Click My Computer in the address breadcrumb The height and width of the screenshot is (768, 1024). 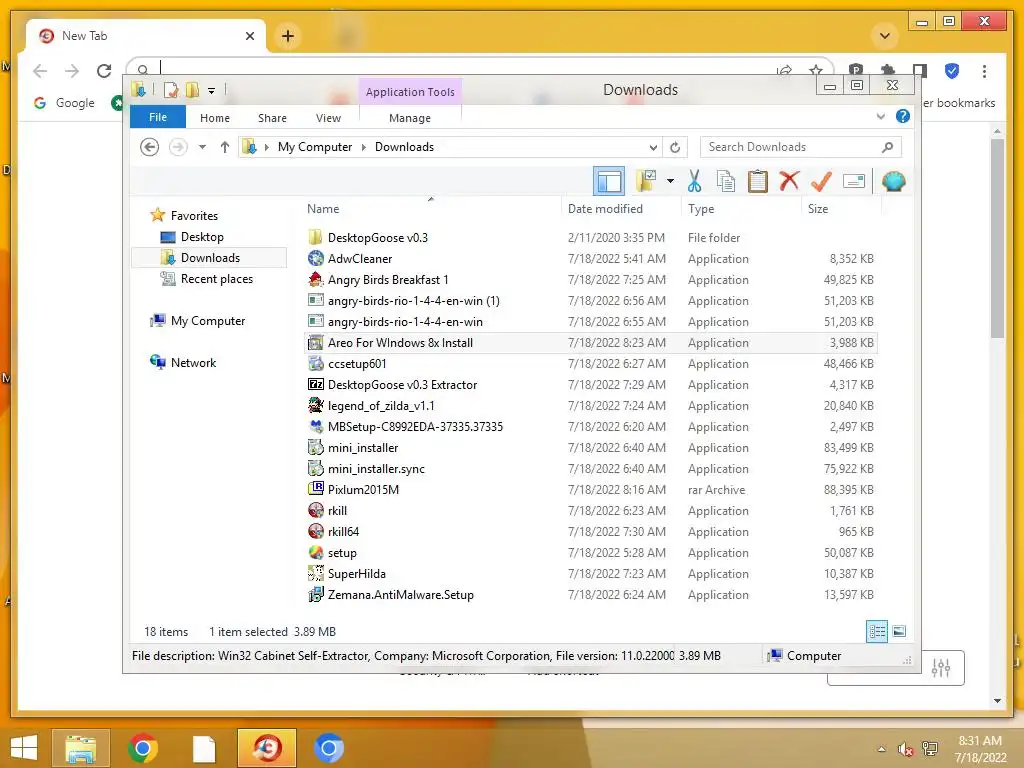(x=315, y=147)
